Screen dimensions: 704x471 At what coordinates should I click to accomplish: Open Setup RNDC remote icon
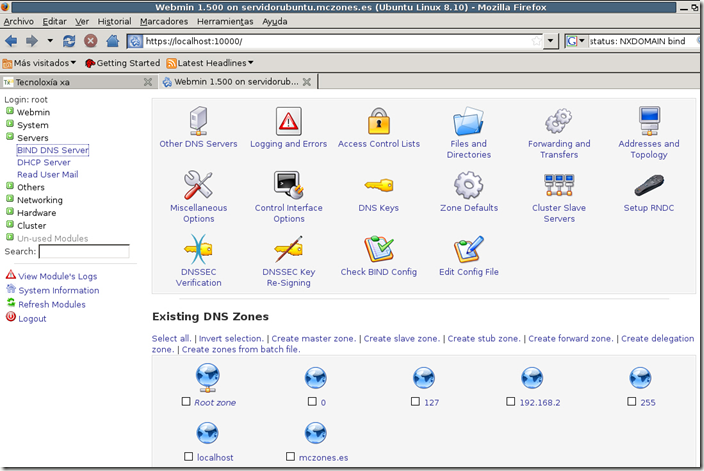(649, 185)
